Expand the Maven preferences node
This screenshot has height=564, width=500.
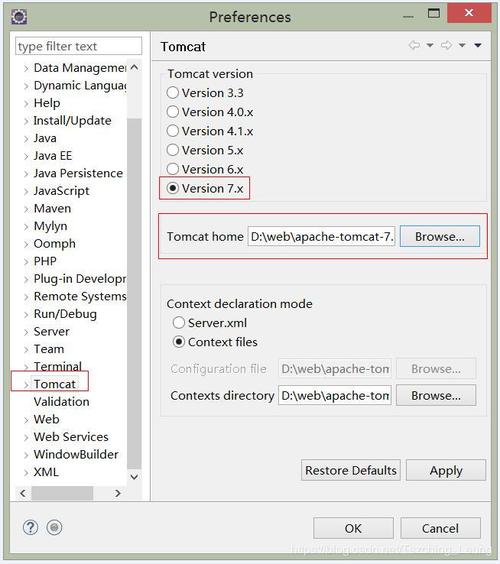[26, 209]
